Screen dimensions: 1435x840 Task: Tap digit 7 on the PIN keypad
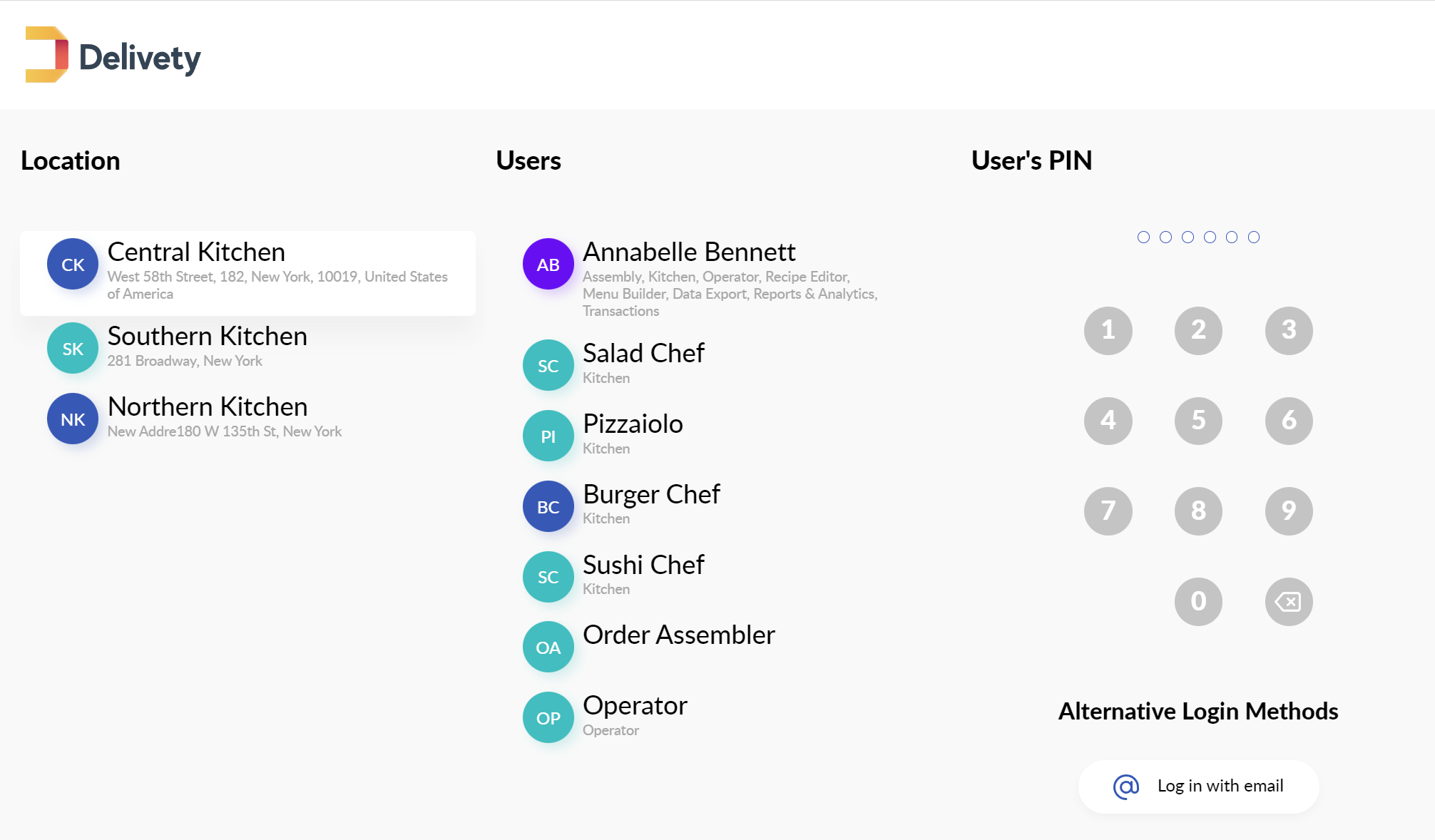point(1108,511)
